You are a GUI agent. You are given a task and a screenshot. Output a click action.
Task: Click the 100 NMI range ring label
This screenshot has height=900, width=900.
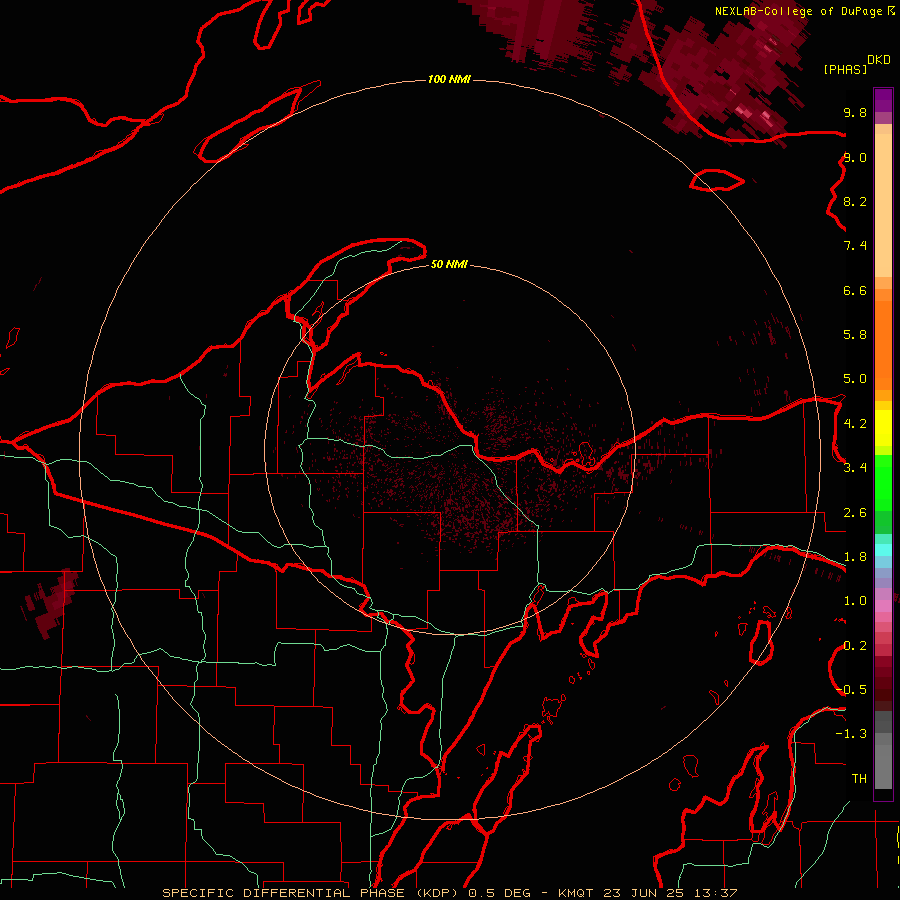449,79
